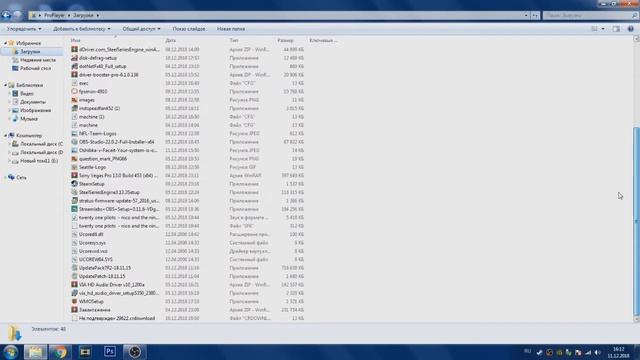Screen dimensions: 640x360
Task: Select question_mark_PNG66 file icon
Action: tap(74, 159)
